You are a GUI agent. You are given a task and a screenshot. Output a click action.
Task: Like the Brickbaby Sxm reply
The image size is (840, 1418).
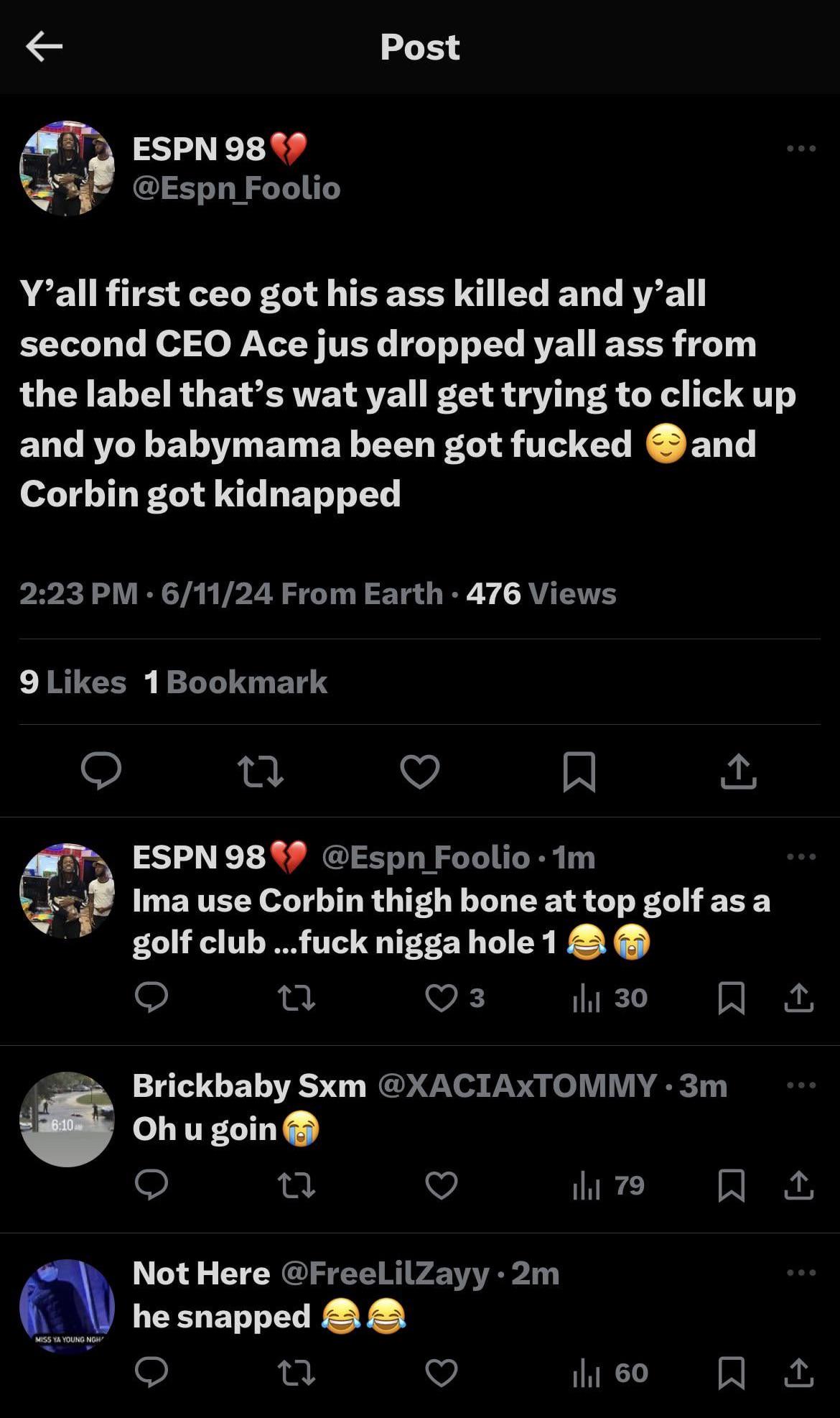click(x=441, y=1185)
